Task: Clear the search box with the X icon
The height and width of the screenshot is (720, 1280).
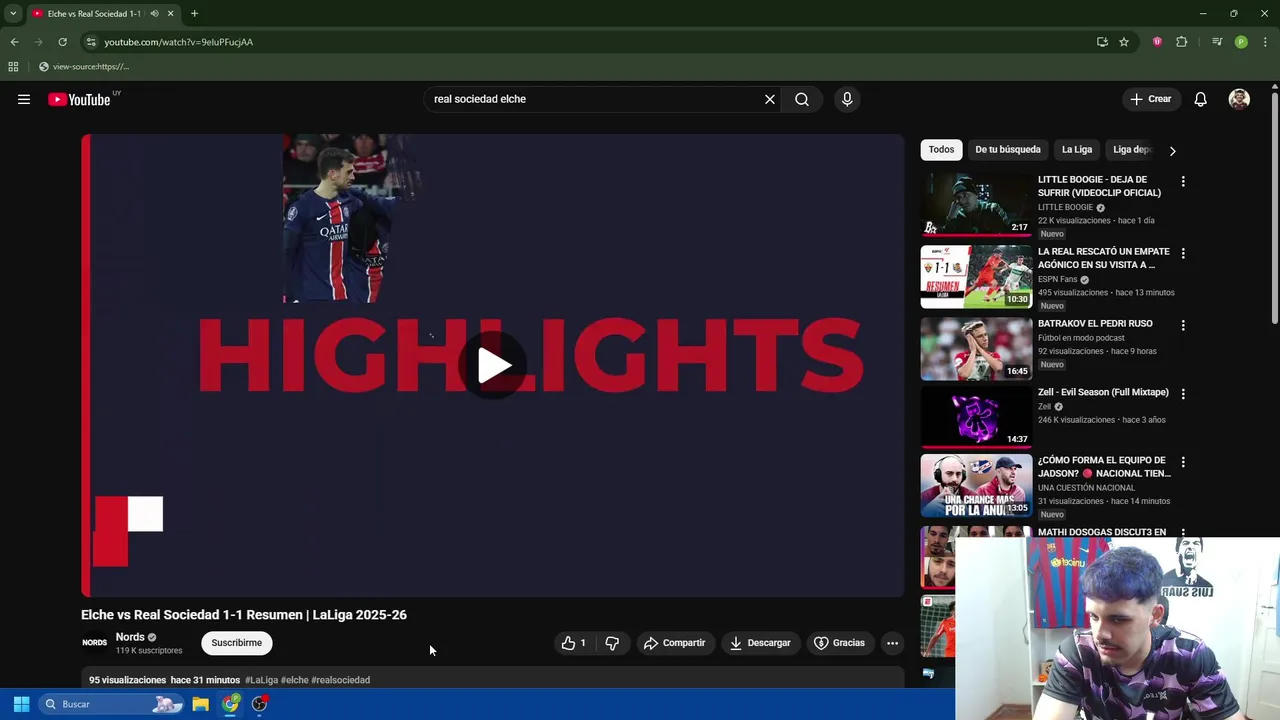Action: pyautogui.click(x=770, y=99)
